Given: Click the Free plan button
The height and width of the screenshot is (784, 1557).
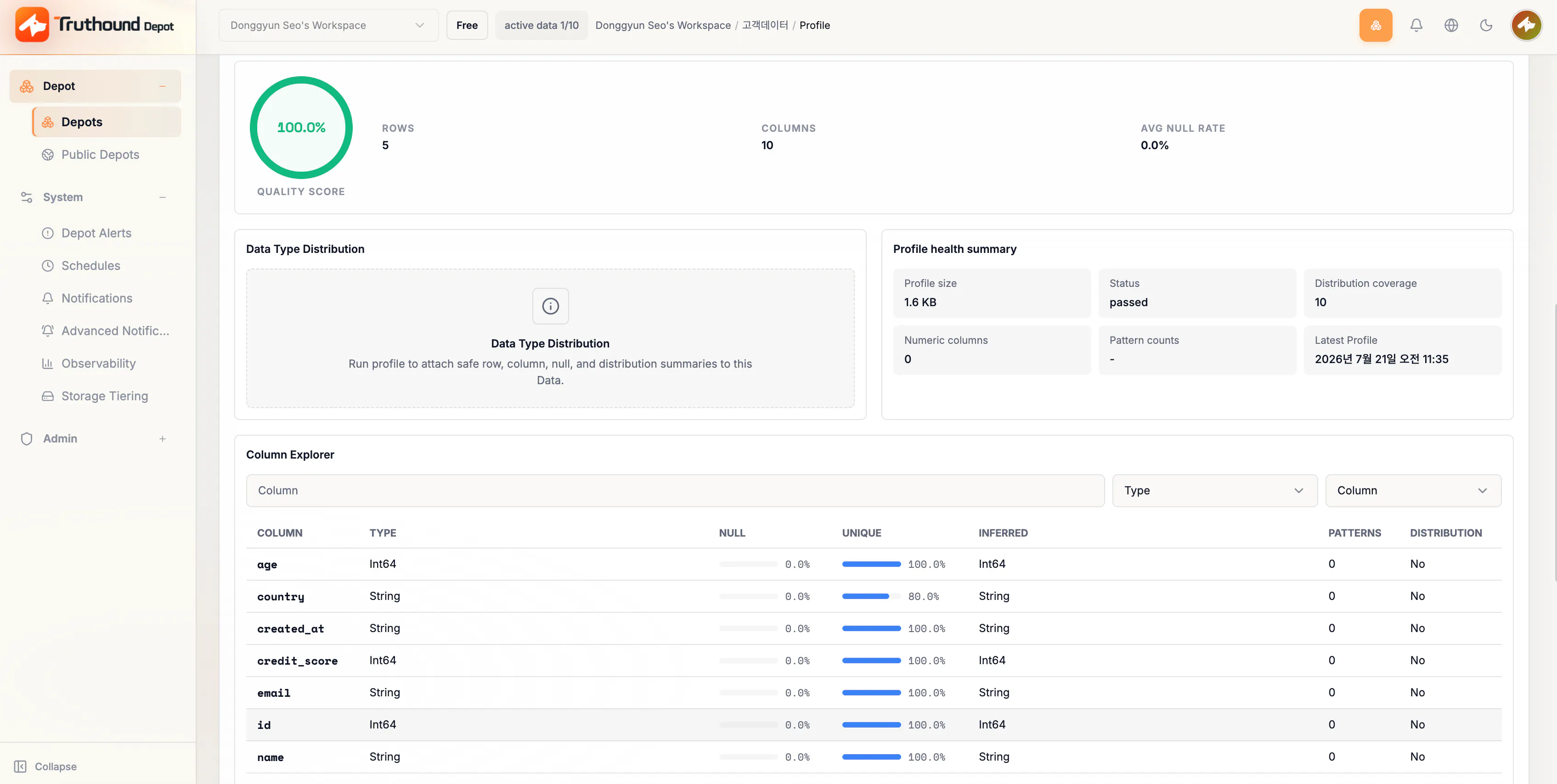Looking at the screenshot, I should pos(467,25).
